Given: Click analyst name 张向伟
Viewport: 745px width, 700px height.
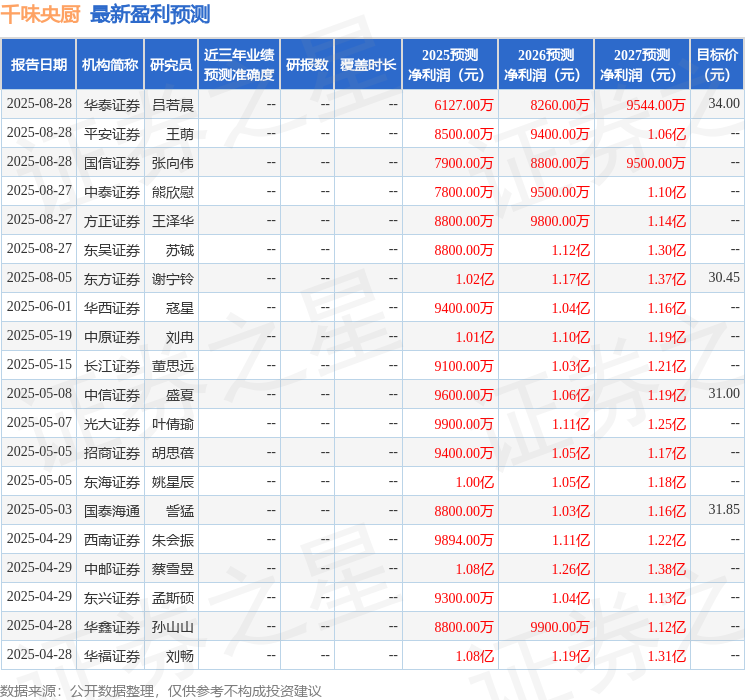Looking at the screenshot, I should point(173,163).
